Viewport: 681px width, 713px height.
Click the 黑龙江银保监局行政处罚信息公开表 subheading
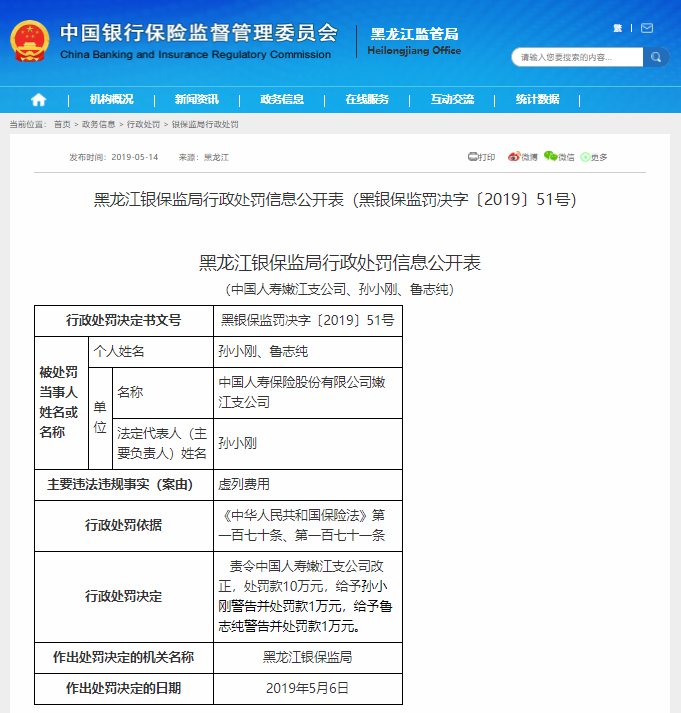[x=340, y=263]
